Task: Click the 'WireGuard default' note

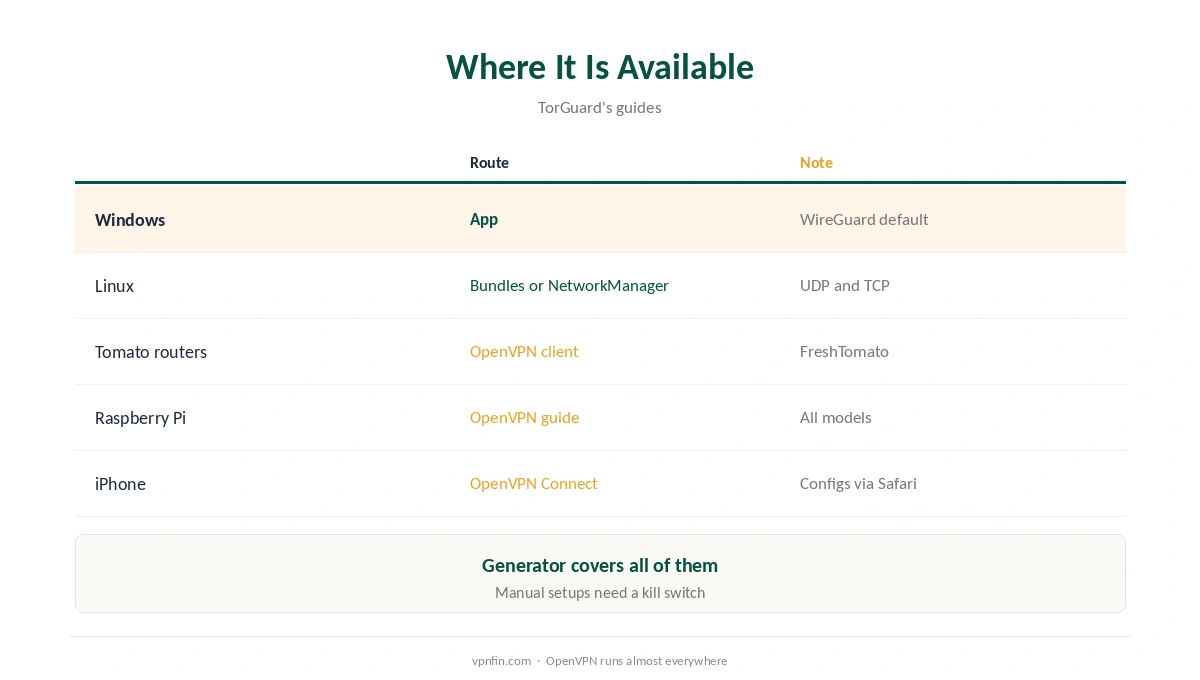Action: pos(864,219)
